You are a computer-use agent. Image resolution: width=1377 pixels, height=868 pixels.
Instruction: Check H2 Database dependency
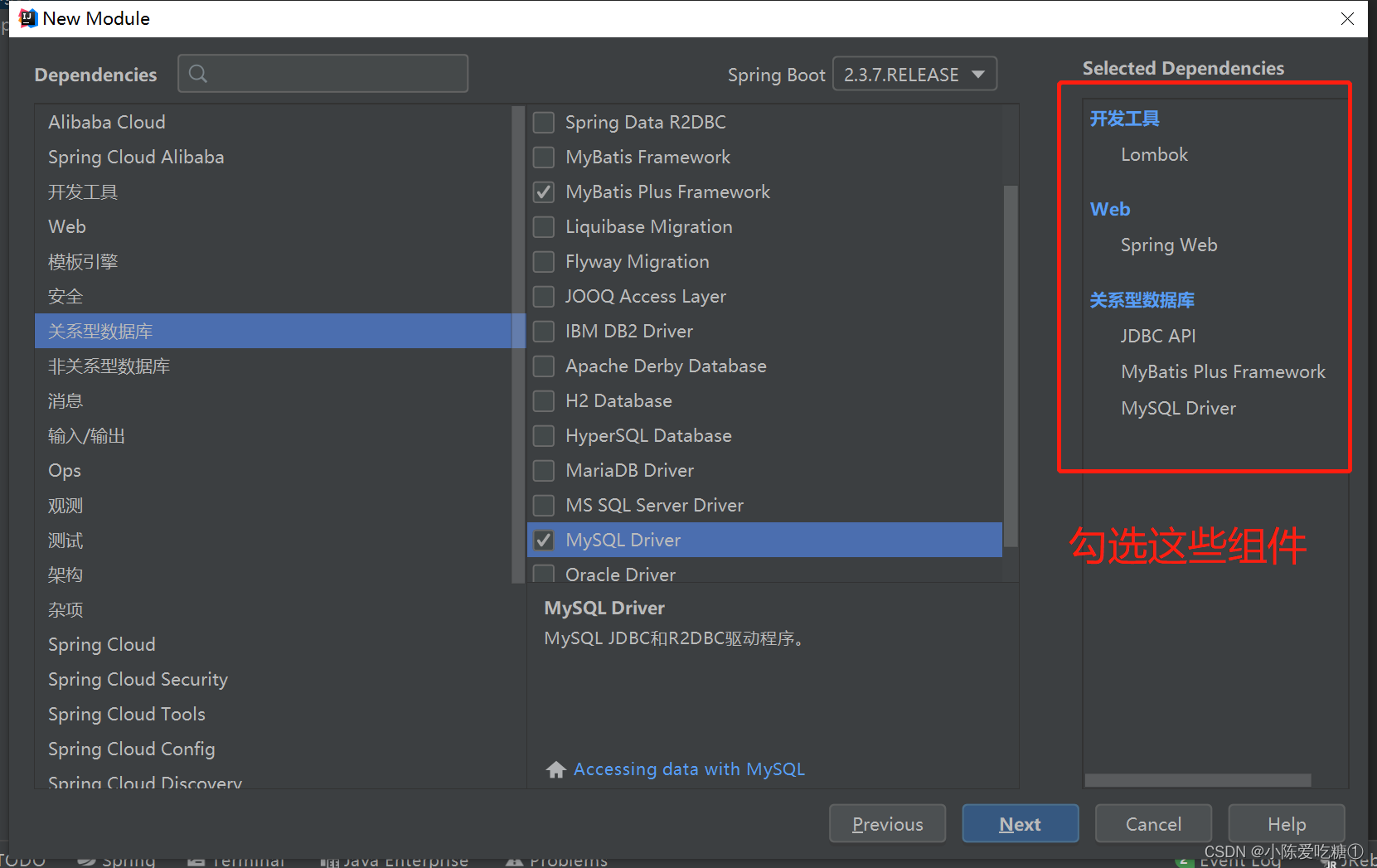click(544, 401)
